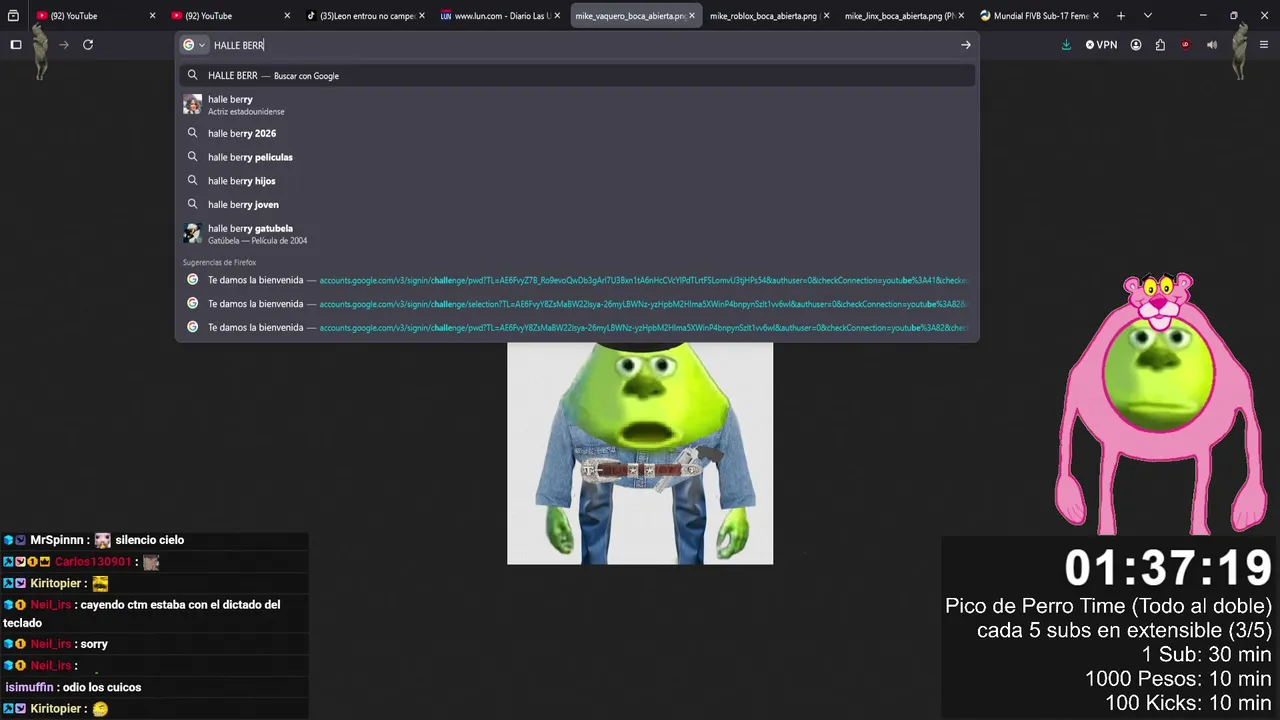Close the first (92) YouTube tab
The height and width of the screenshot is (720, 1280).
point(153,16)
